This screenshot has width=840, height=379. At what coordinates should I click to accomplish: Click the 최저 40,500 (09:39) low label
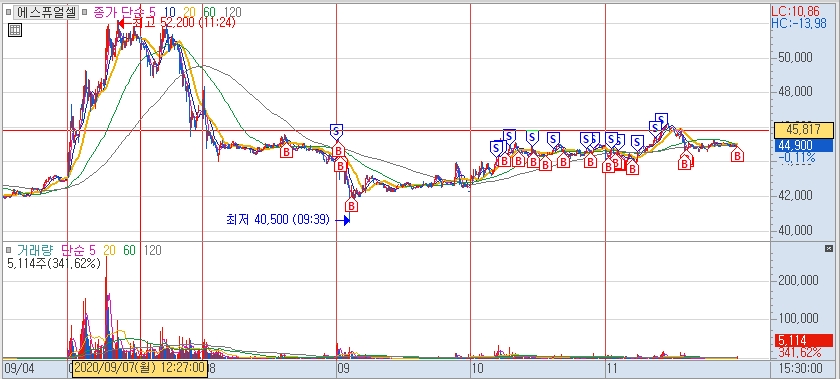[x=278, y=220]
